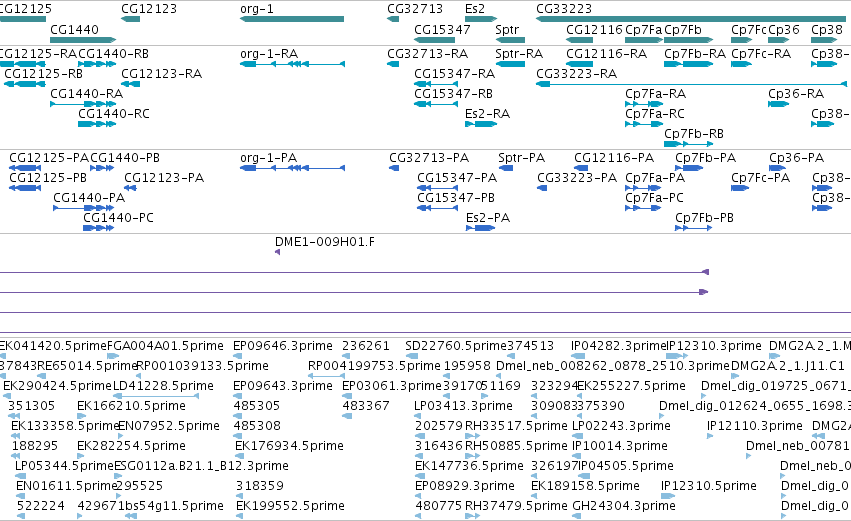Click the Cp7Fc gene label

click(748, 30)
